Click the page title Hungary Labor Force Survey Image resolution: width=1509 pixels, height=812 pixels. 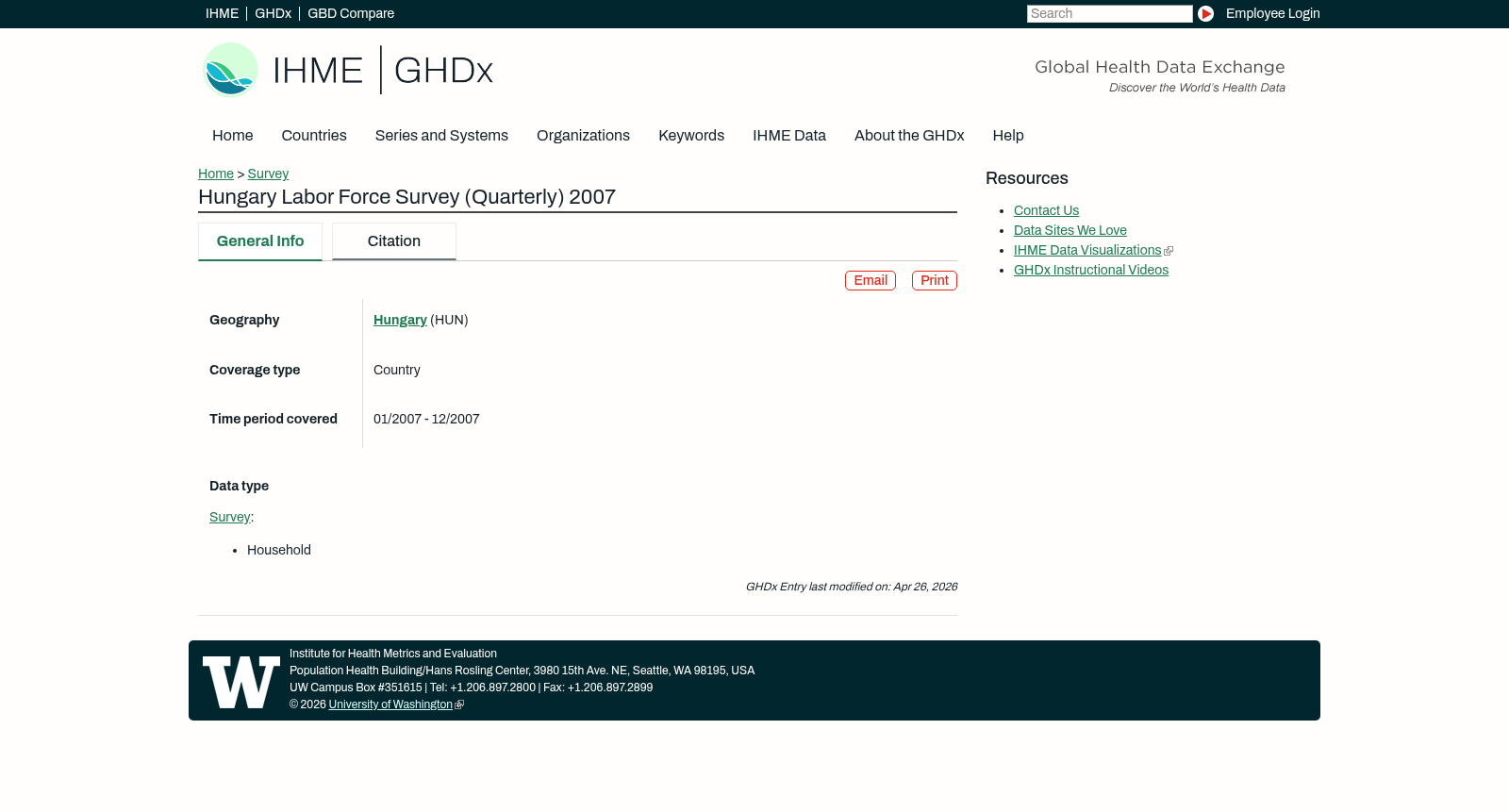pos(406,197)
